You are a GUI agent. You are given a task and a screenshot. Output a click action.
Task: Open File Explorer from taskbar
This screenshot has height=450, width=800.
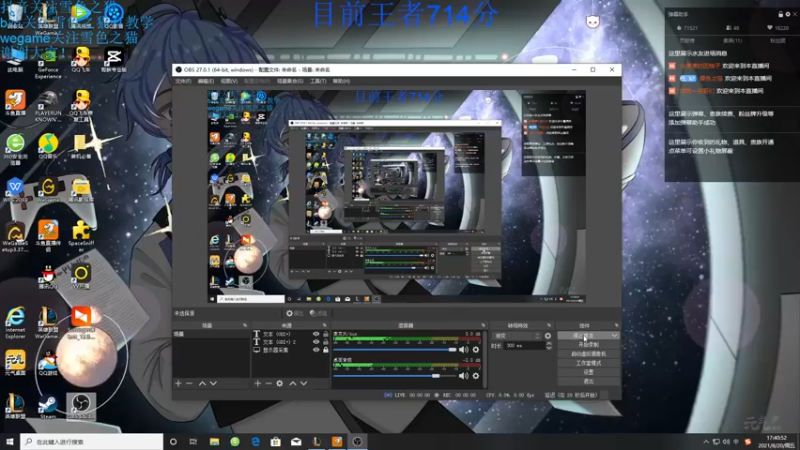214,441
